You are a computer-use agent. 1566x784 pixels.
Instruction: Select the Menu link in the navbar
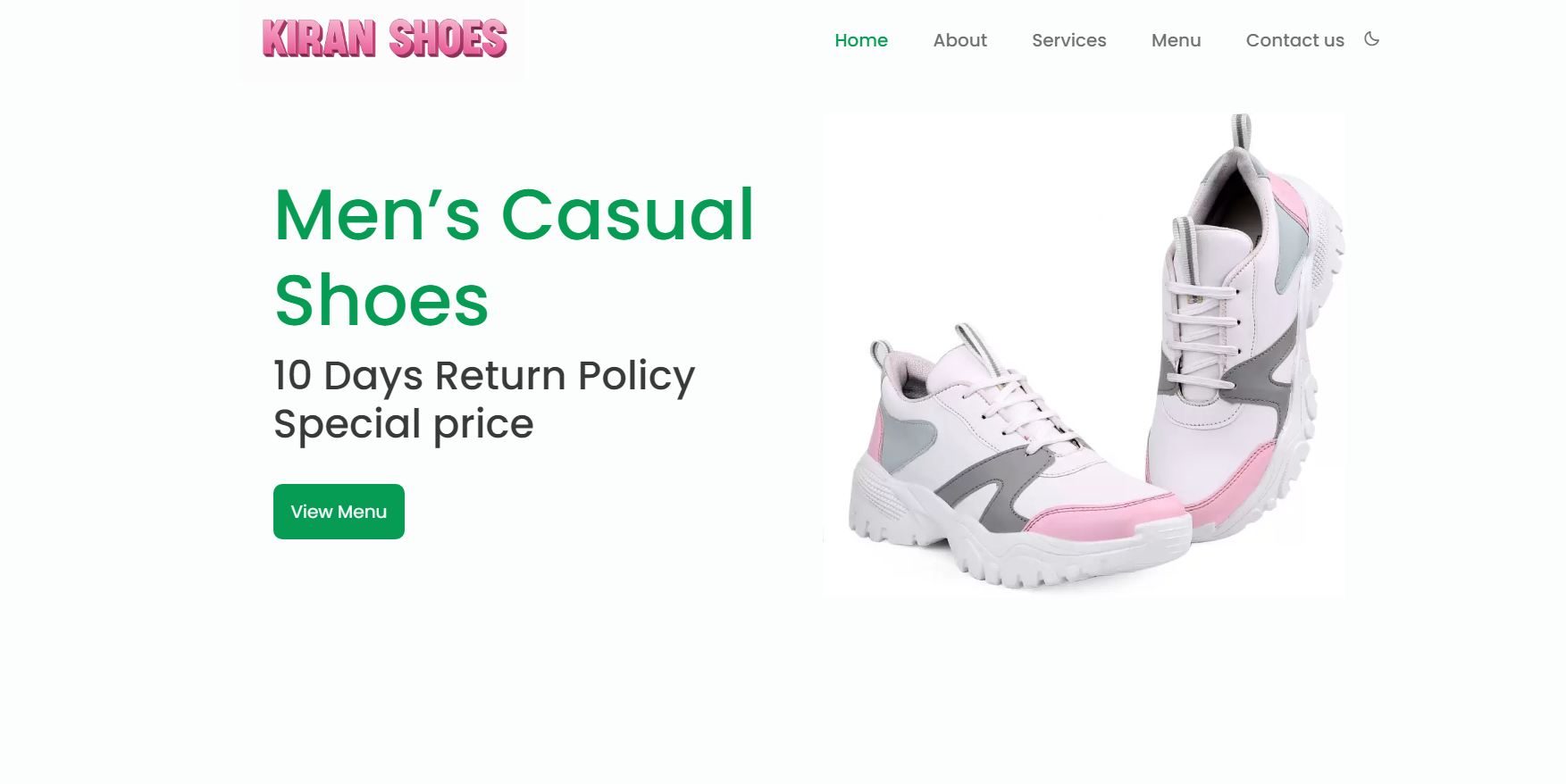[1176, 40]
